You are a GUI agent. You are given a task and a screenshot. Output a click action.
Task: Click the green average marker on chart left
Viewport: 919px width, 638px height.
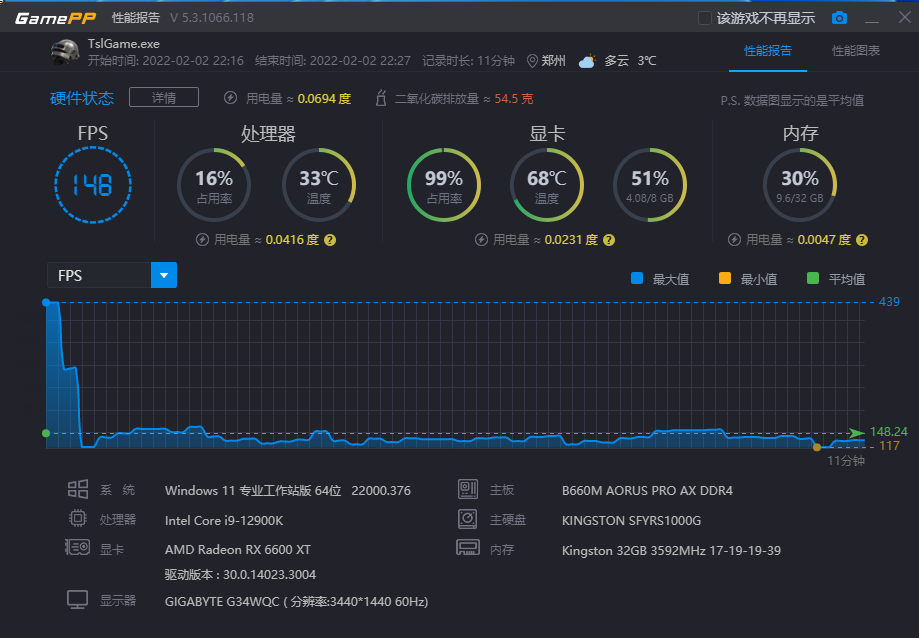(46, 433)
